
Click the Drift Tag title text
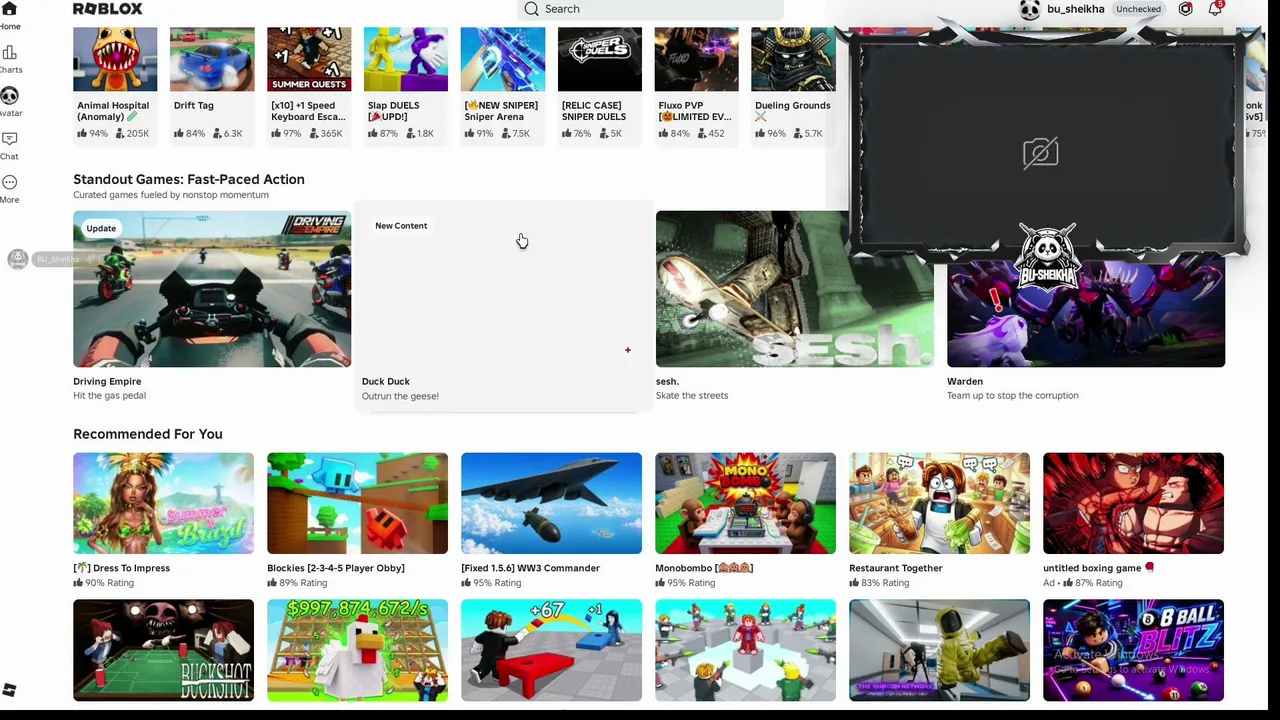(193, 105)
